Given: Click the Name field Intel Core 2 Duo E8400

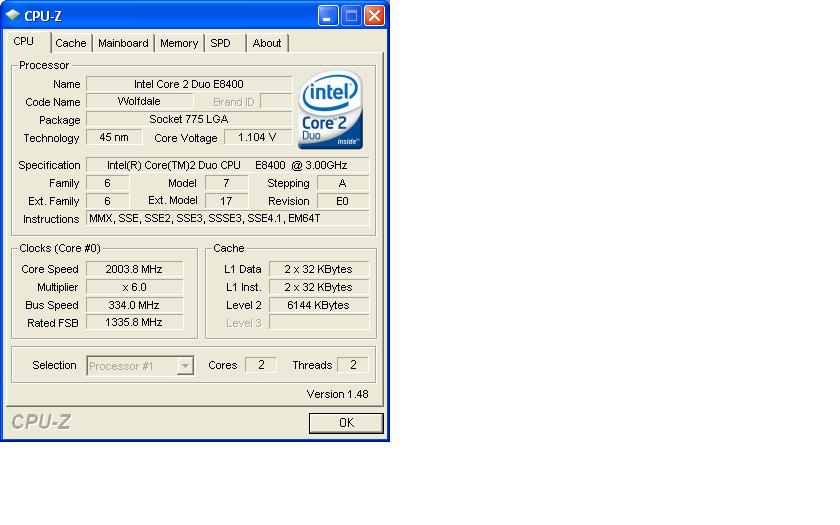Looking at the screenshot, I should point(189,84).
